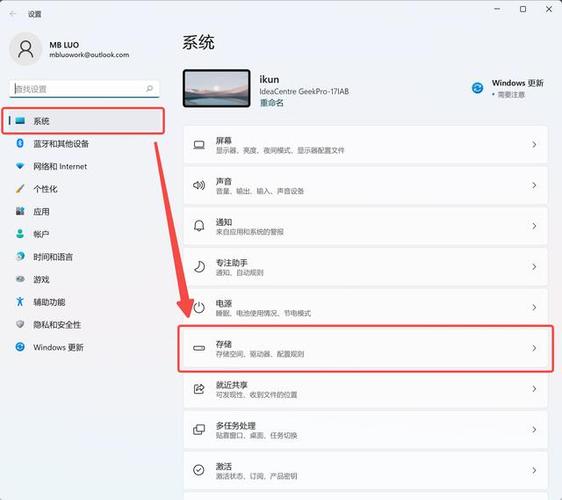Open the 专注助手 row chevron arrow
Viewport: 562px width, 500px height.
(534, 267)
